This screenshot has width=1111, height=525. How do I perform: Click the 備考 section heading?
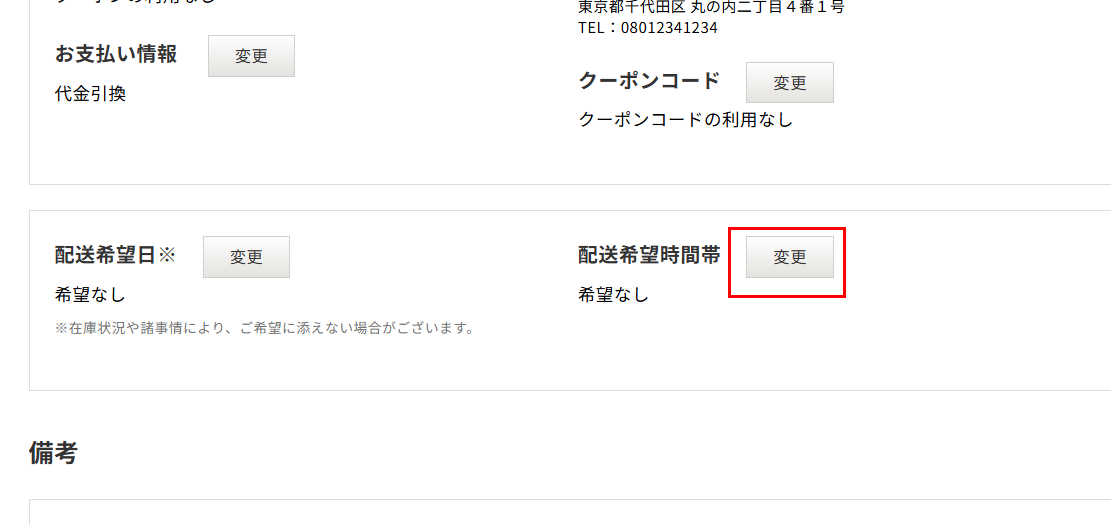coord(53,452)
